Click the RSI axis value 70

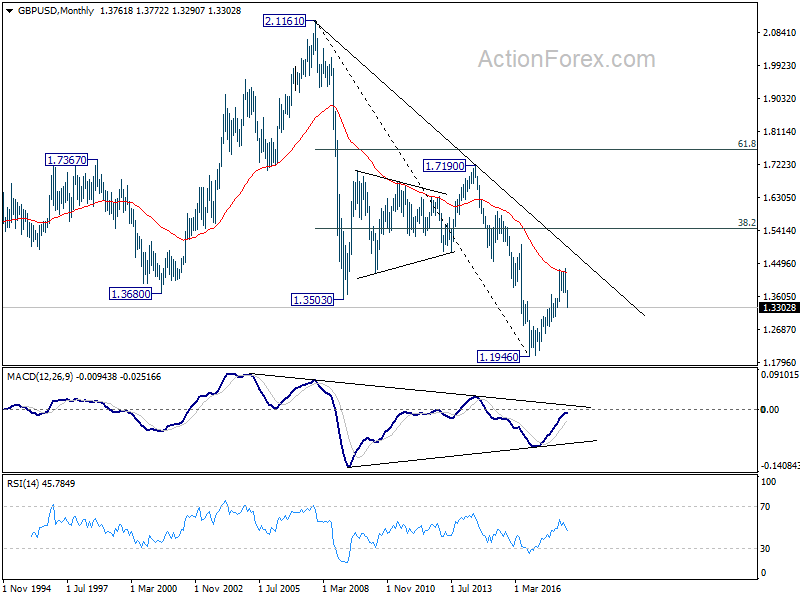765,507
